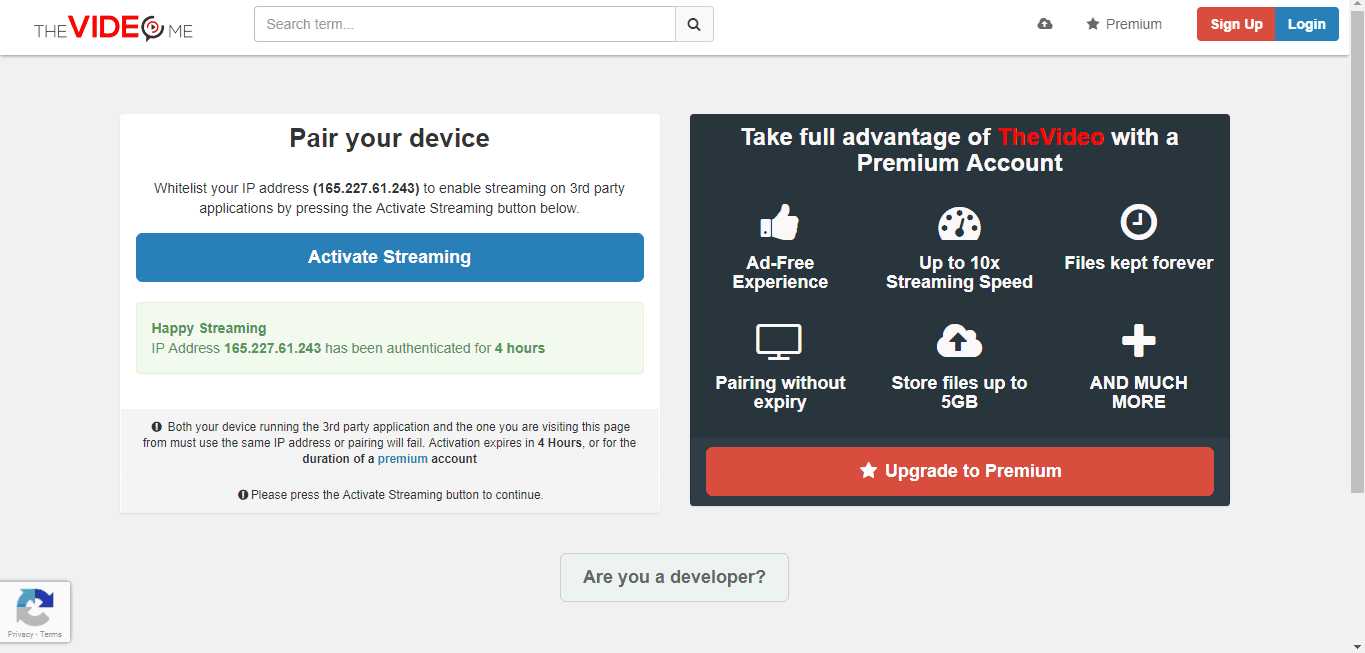Focus the Search term input field
1365x653 pixels.
pos(465,24)
